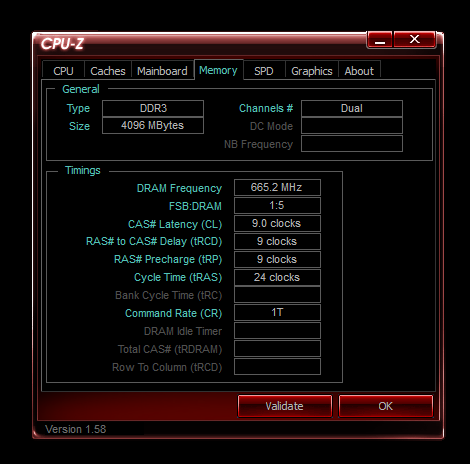This screenshot has width=470, height=464.
Task: Click the Timings group heading
Action: 83,170
